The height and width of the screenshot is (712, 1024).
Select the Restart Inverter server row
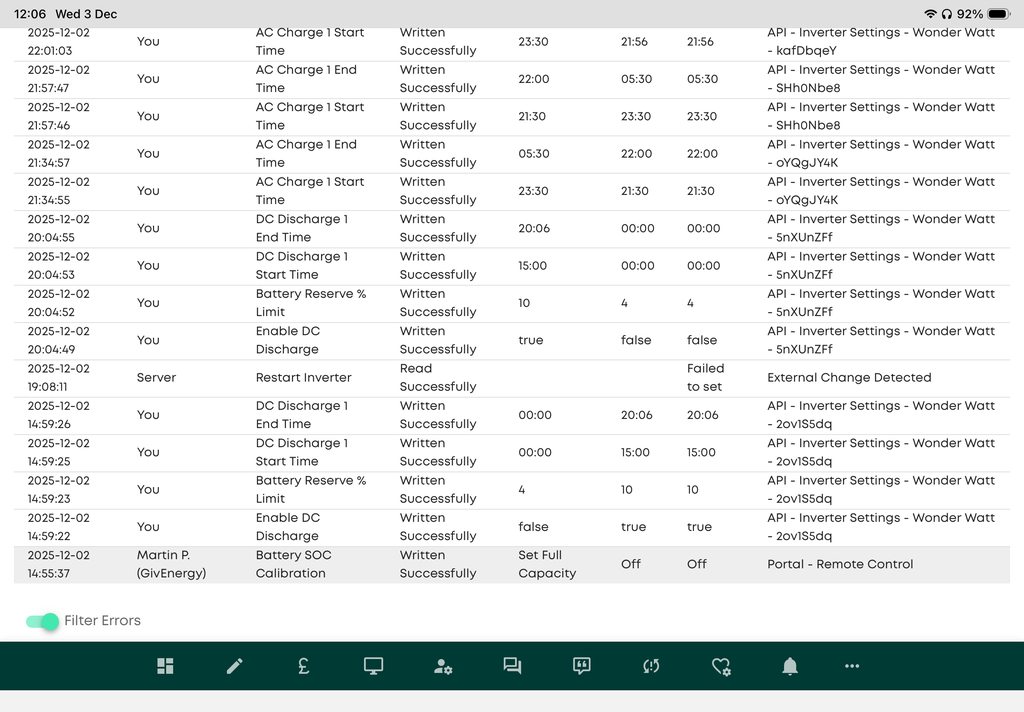(304, 378)
